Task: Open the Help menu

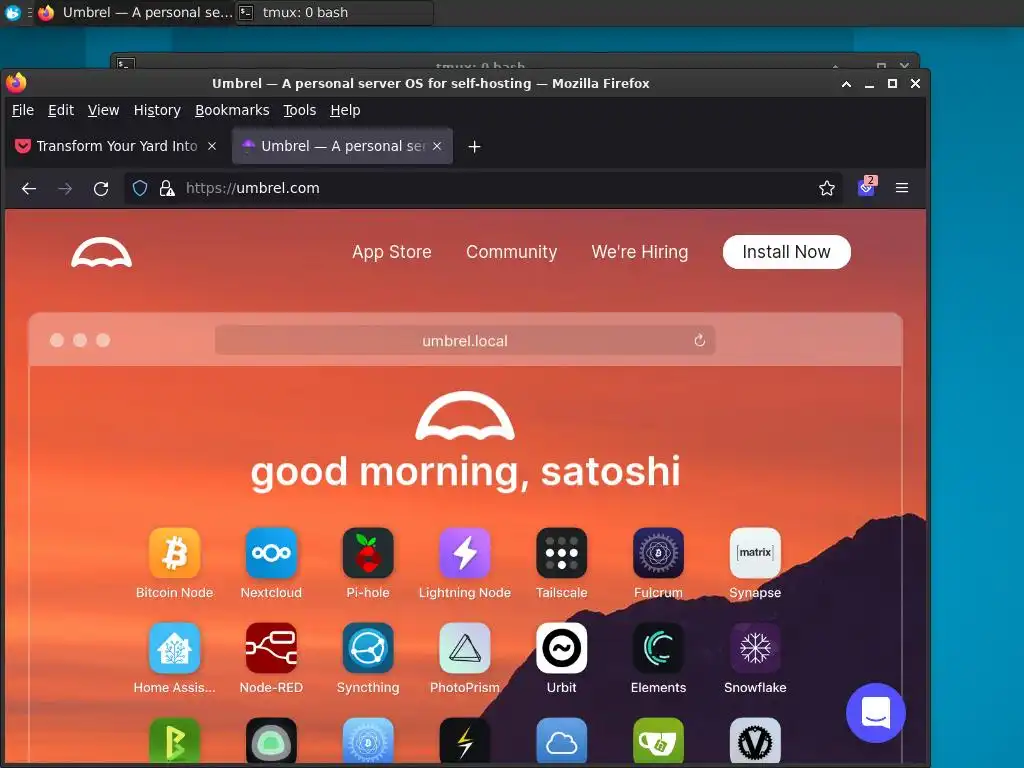Action: click(345, 110)
